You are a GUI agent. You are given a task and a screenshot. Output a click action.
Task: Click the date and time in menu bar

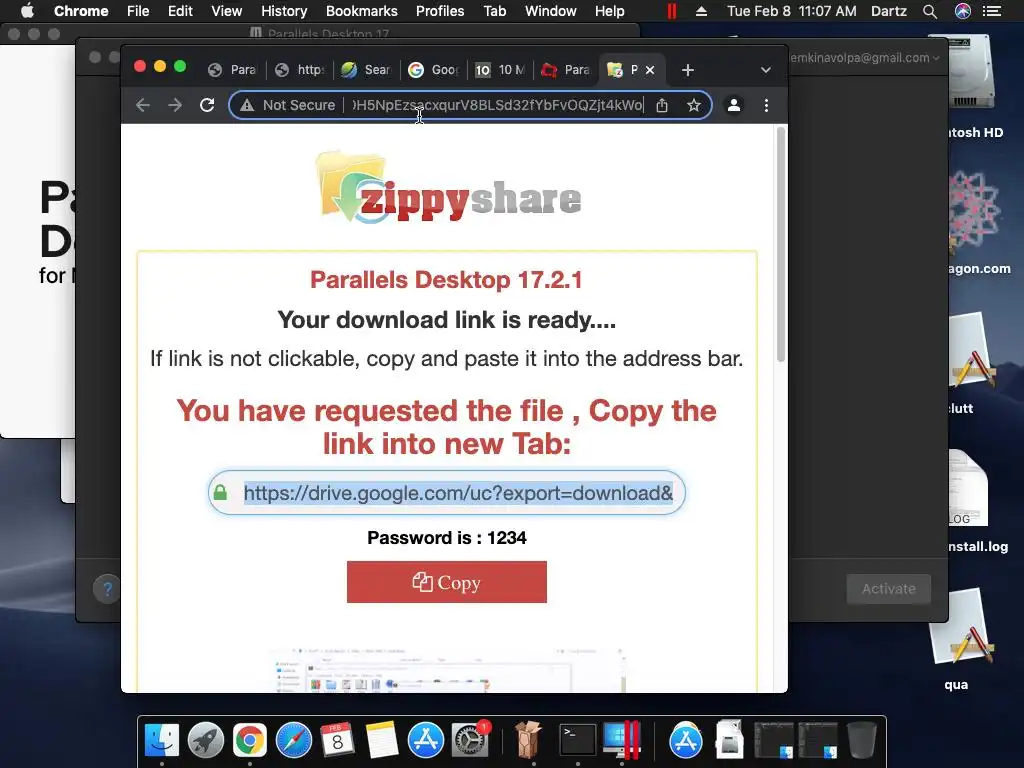(792, 11)
